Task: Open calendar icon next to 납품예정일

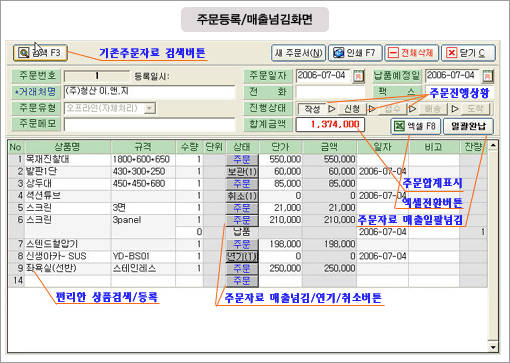Action: coord(488,76)
